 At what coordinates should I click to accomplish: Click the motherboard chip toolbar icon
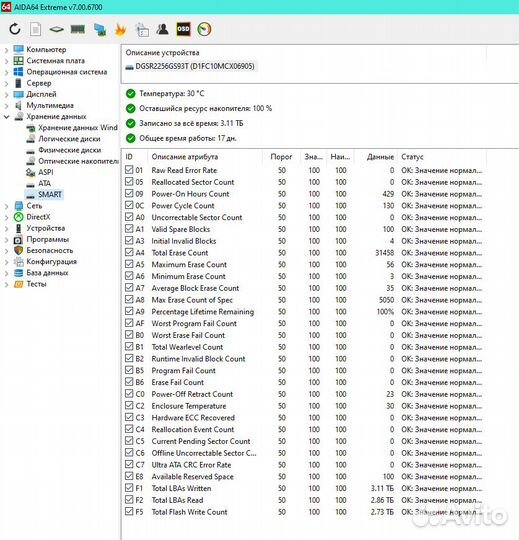(56, 30)
